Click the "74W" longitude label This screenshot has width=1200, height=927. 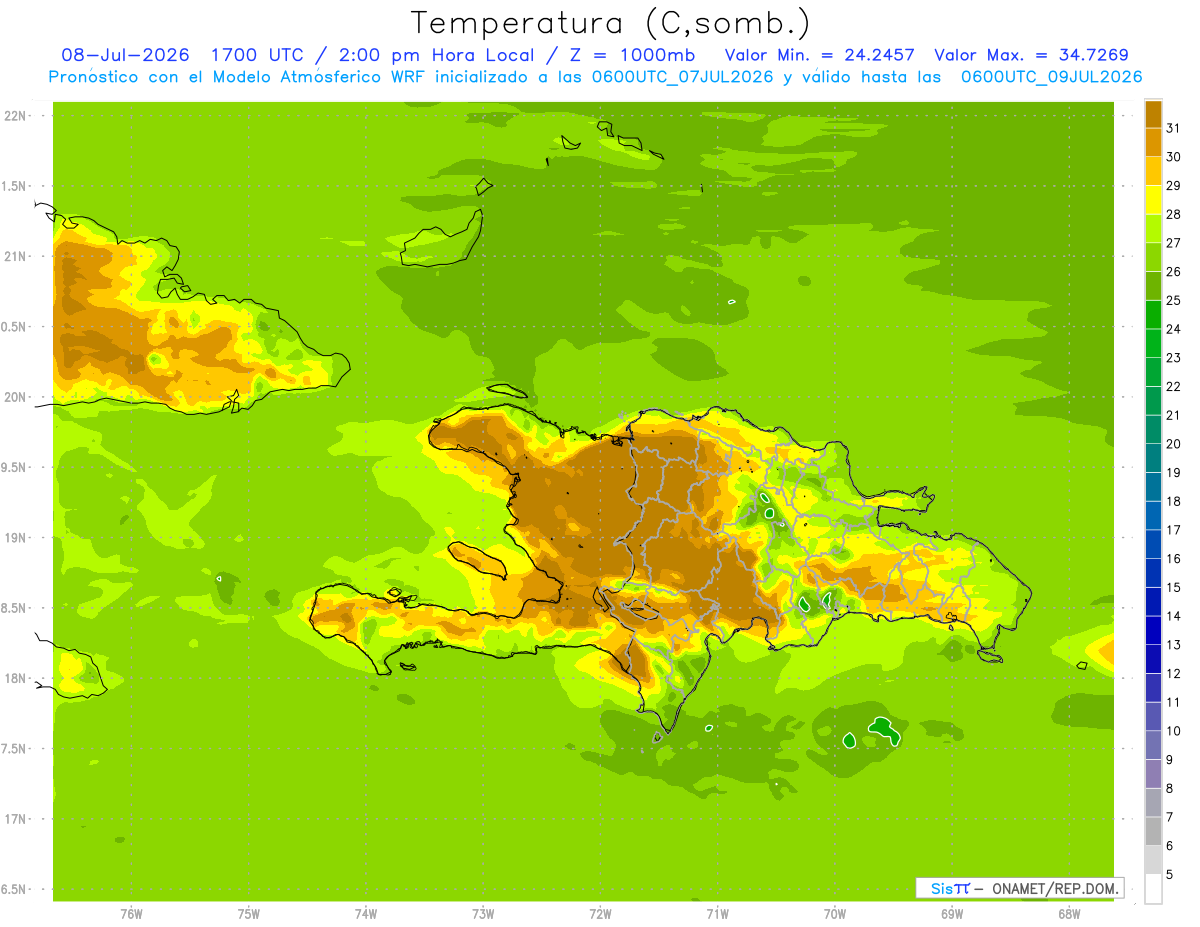click(366, 913)
